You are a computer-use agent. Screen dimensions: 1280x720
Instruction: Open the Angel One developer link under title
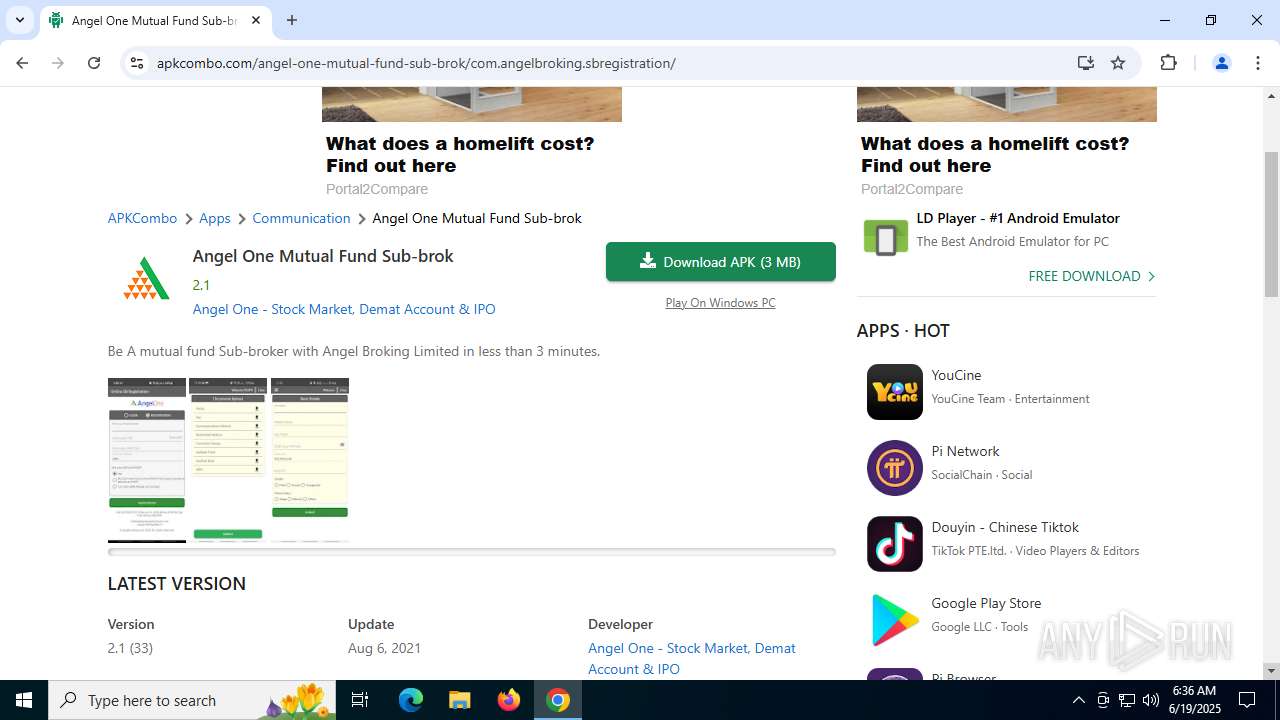coord(344,309)
